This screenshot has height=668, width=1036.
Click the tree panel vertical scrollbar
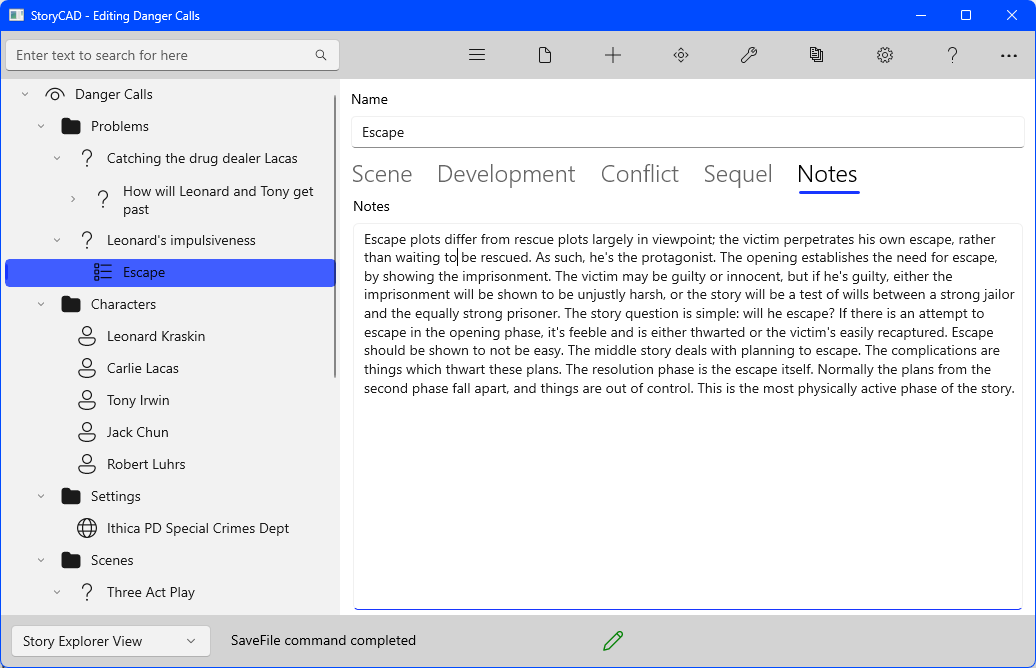pyautogui.click(x=335, y=237)
